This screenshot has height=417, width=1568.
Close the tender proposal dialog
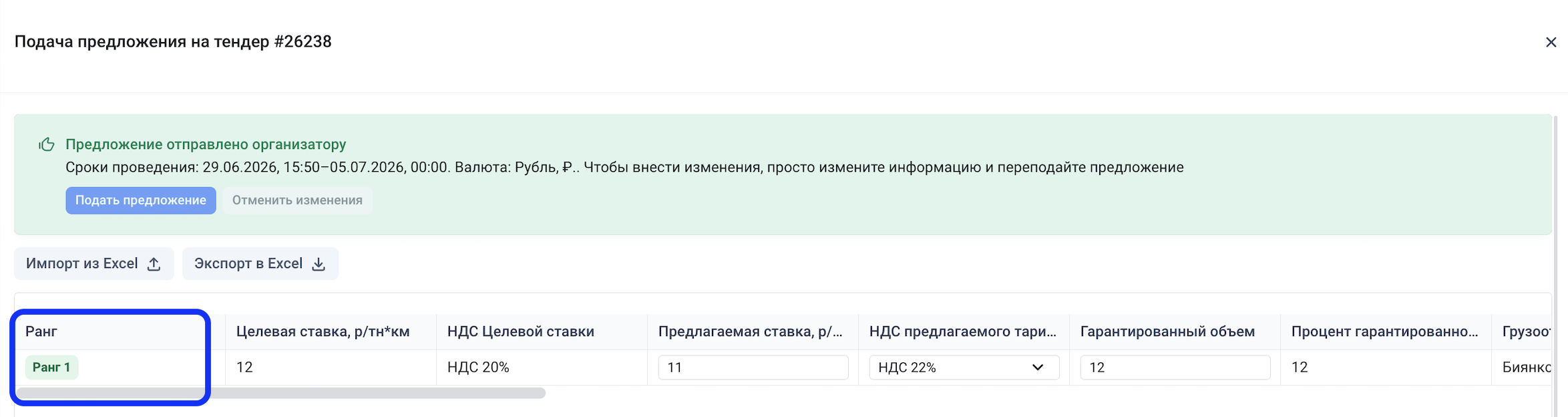(x=1551, y=42)
